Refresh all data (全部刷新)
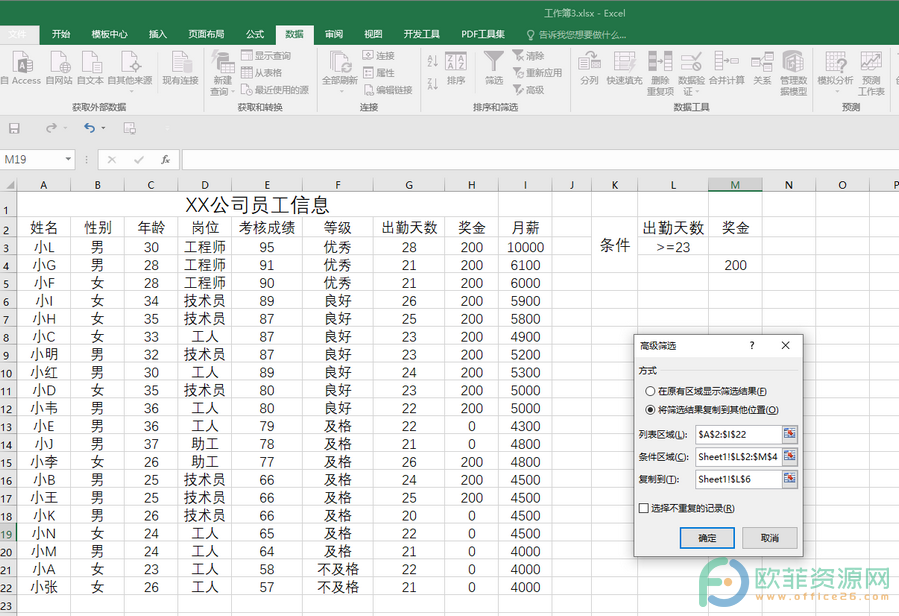 pos(340,68)
